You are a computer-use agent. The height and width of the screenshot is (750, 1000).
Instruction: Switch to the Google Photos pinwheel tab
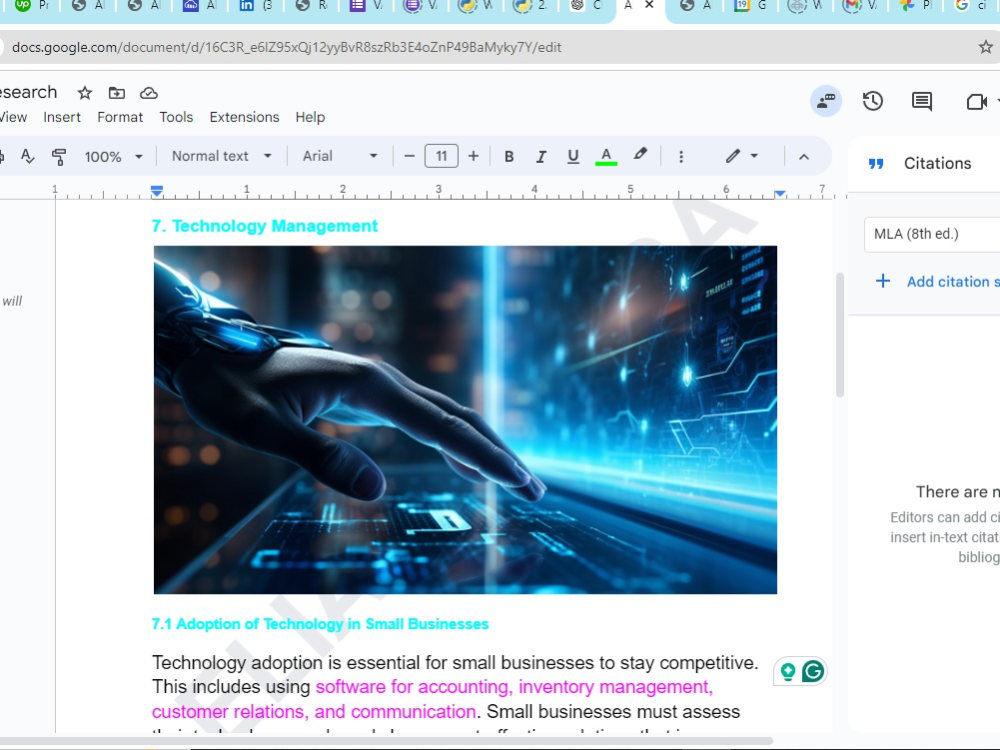[915, 5]
